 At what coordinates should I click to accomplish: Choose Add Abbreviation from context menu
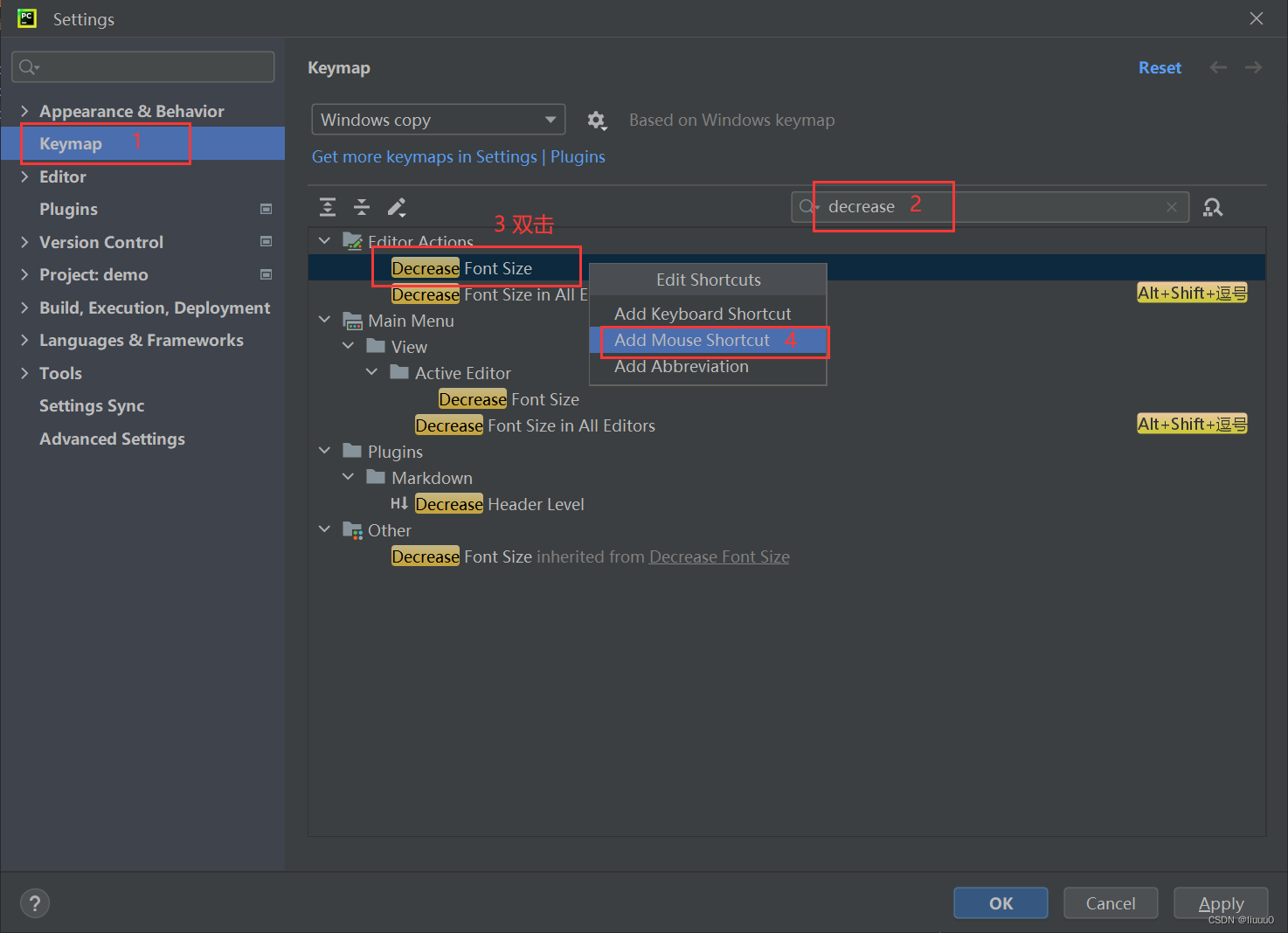point(682,366)
